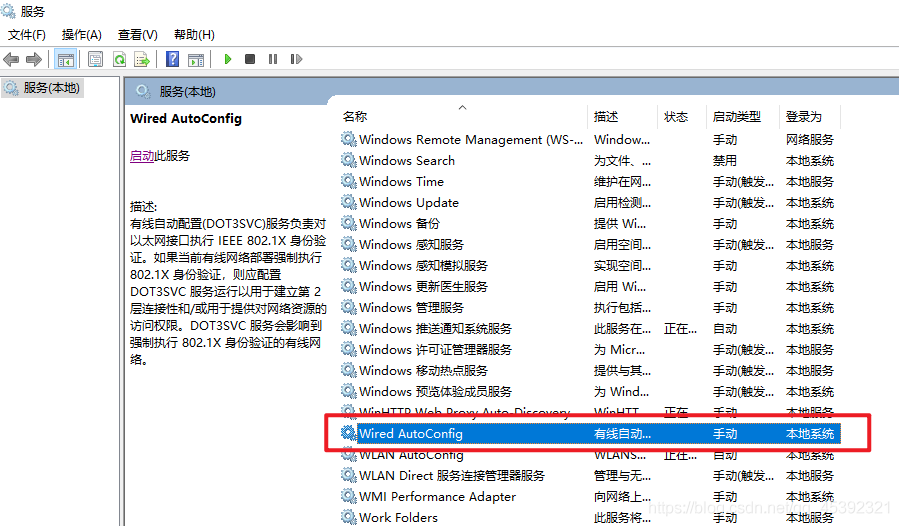Click the Refresh toolbar icon
The image size is (899, 526).
119,59
